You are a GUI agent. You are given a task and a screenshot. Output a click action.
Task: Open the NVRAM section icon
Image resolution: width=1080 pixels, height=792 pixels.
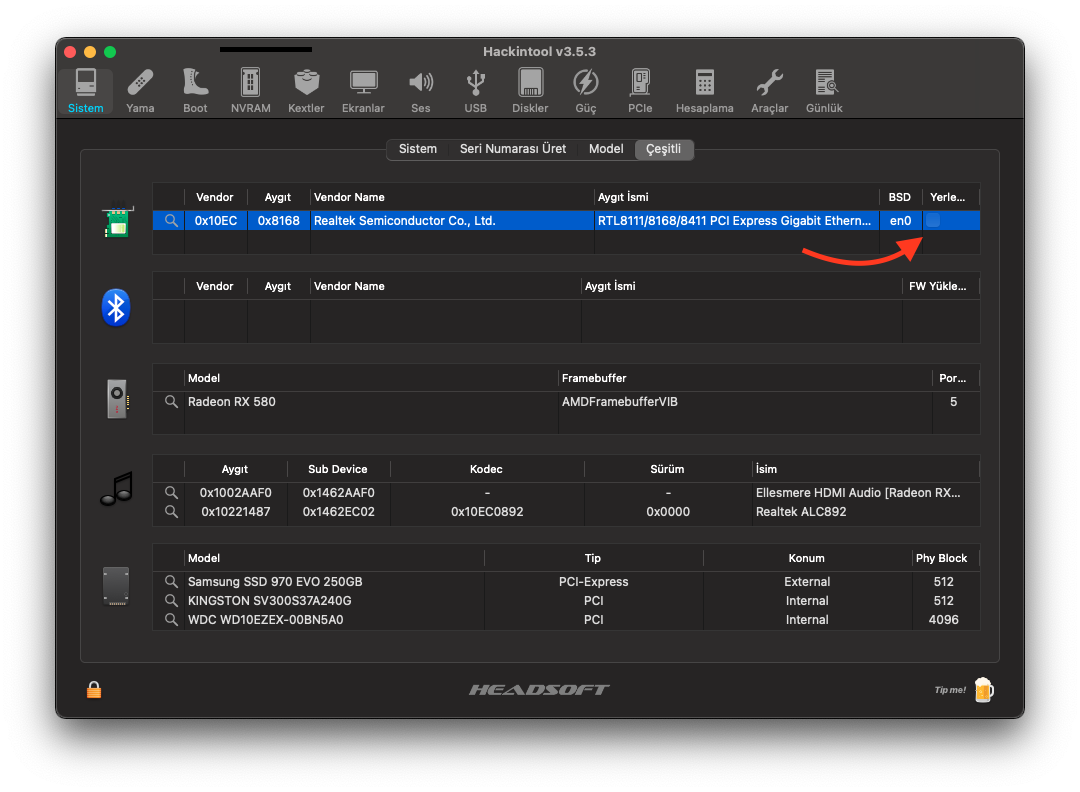point(250,90)
